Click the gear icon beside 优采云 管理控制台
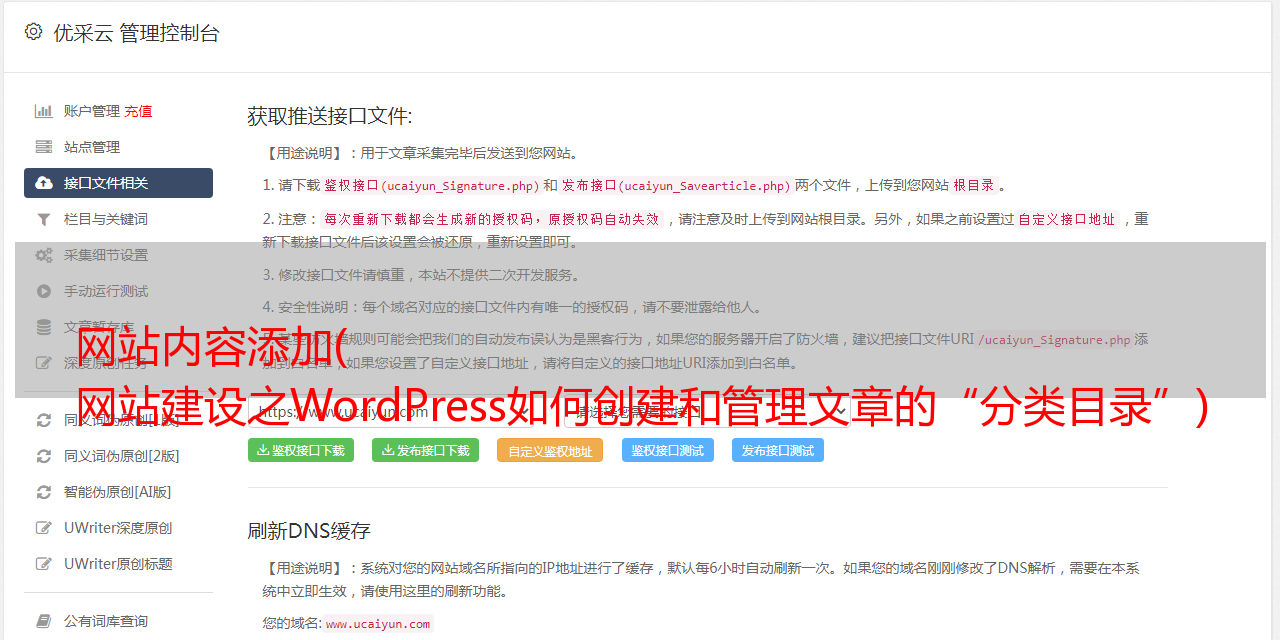Screen dimensions: 1280x640 point(33,32)
